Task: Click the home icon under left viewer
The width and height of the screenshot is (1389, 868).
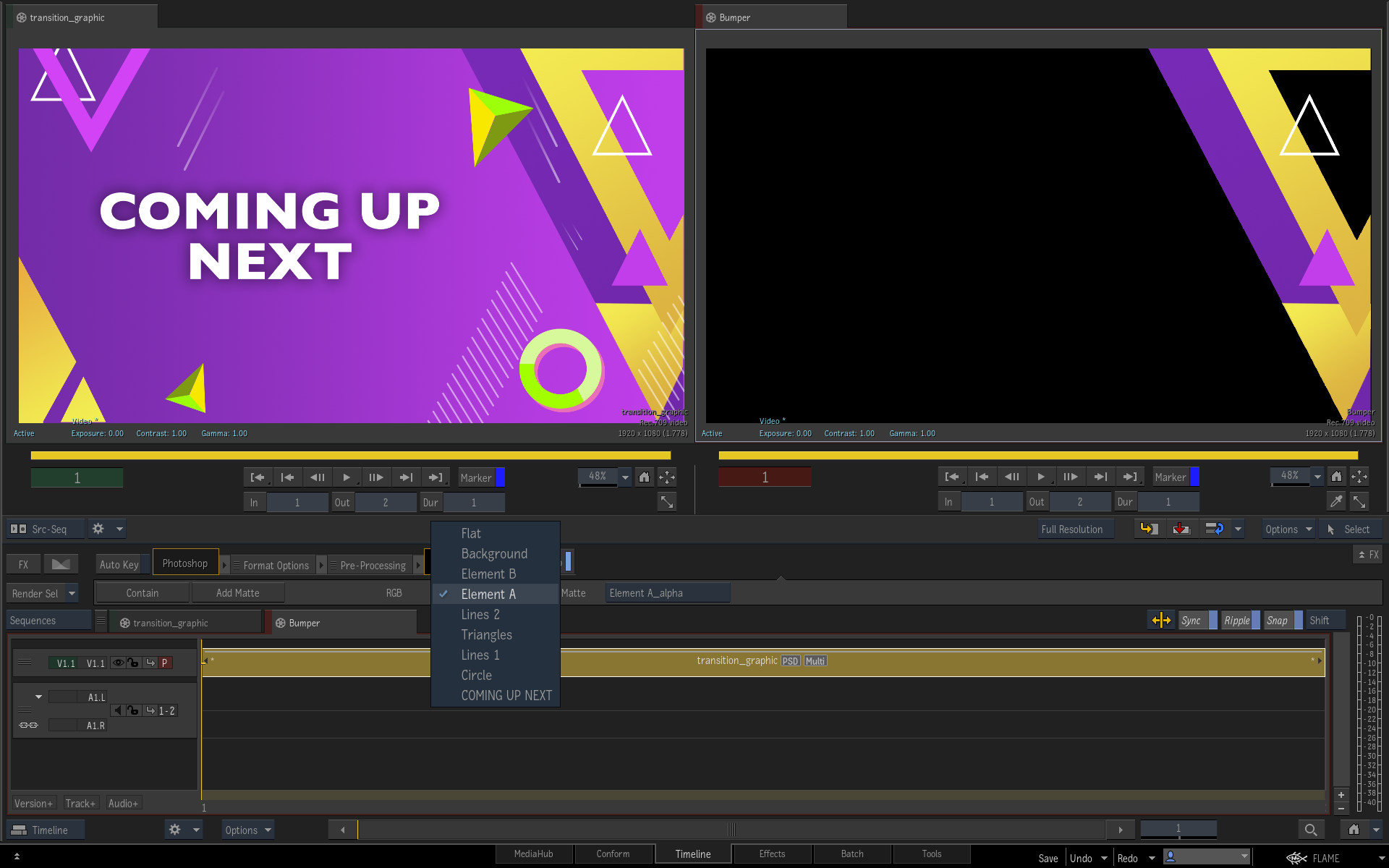Action: point(644,477)
